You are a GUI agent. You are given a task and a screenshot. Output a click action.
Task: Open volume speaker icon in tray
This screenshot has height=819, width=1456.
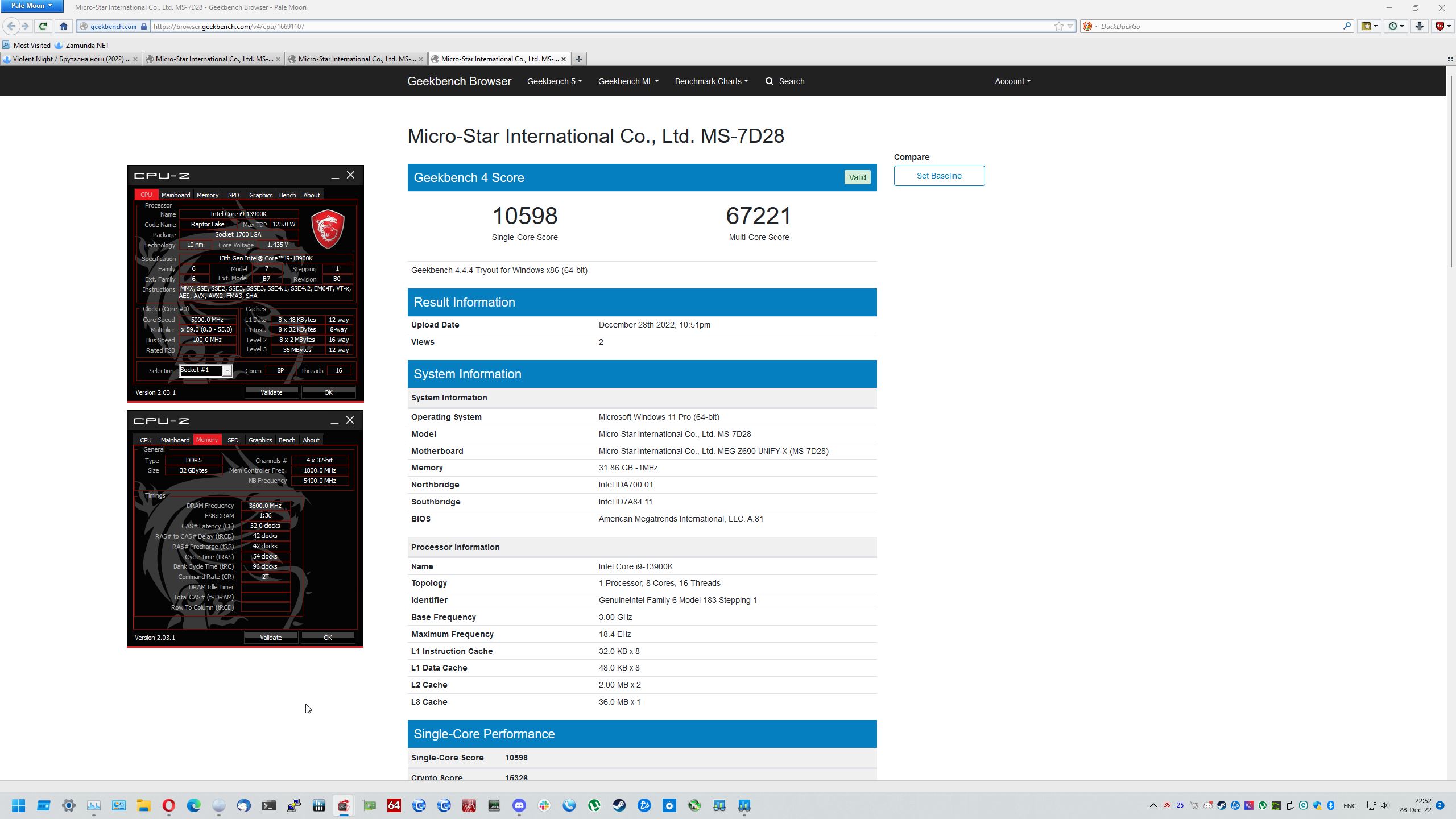coord(1384,805)
